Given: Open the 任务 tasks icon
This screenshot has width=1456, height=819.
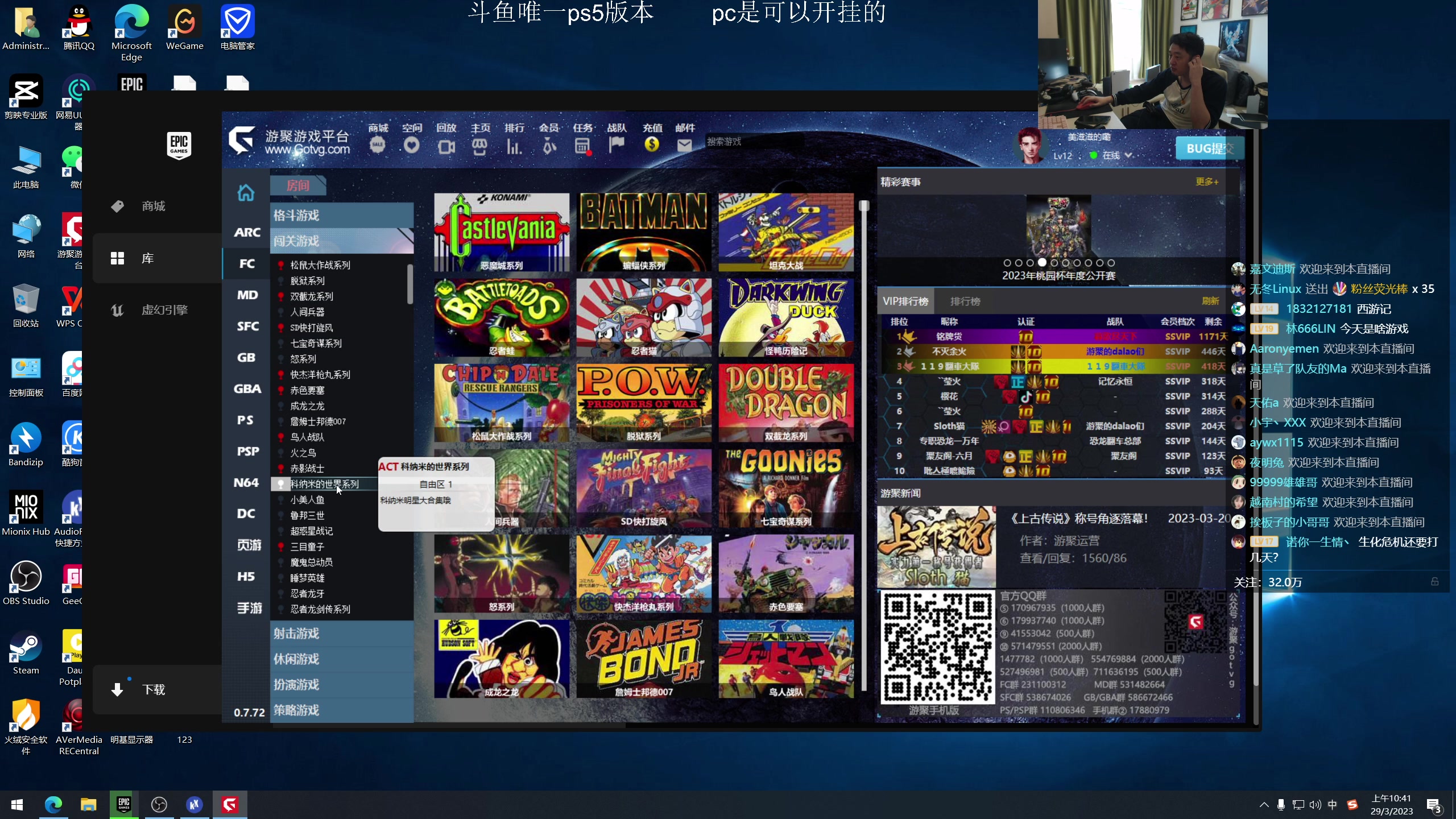Looking at the screenshot, I should [x=583, y=147].
